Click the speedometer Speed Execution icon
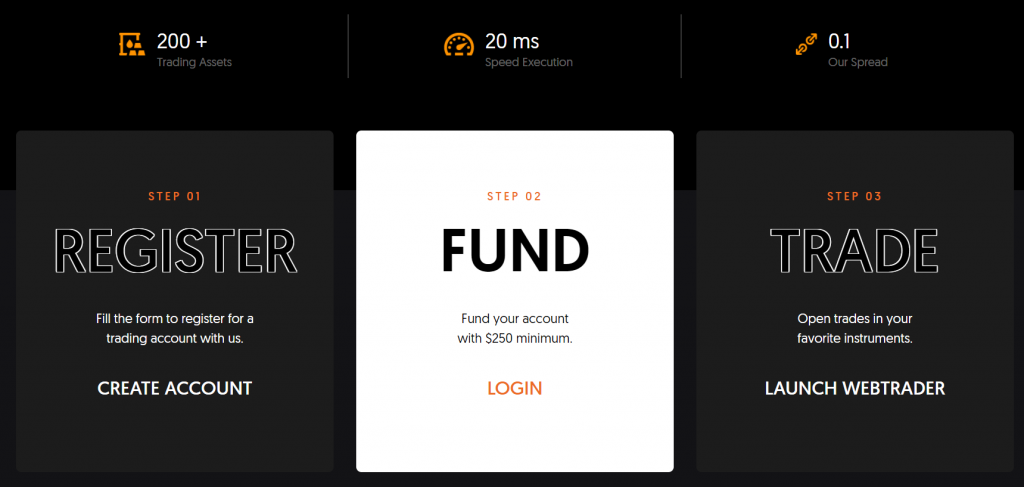 click(x=459, y=44)
